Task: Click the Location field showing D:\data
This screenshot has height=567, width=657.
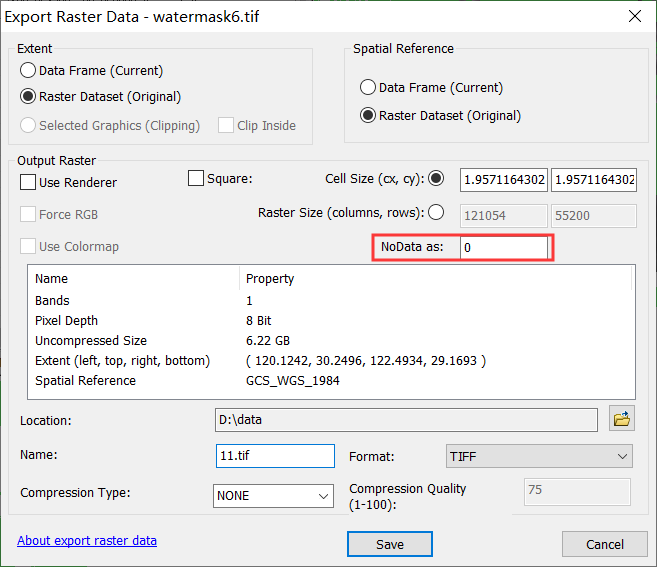Action: [406, 420]
